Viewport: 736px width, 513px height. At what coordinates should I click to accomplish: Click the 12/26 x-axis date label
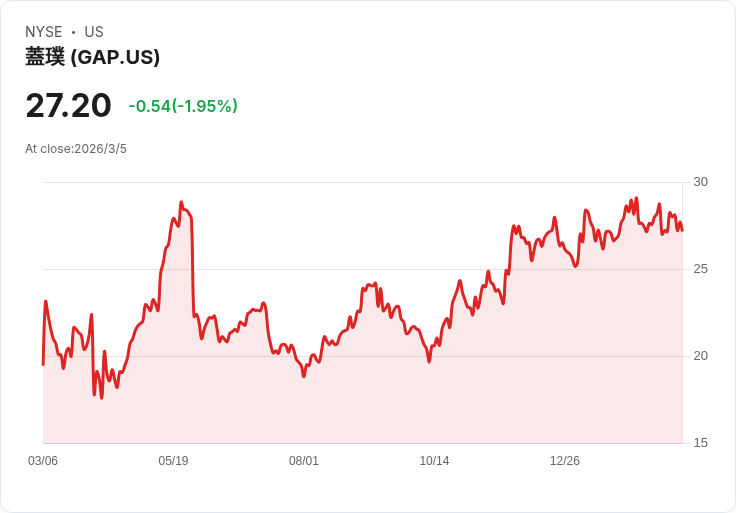point(565,461)
